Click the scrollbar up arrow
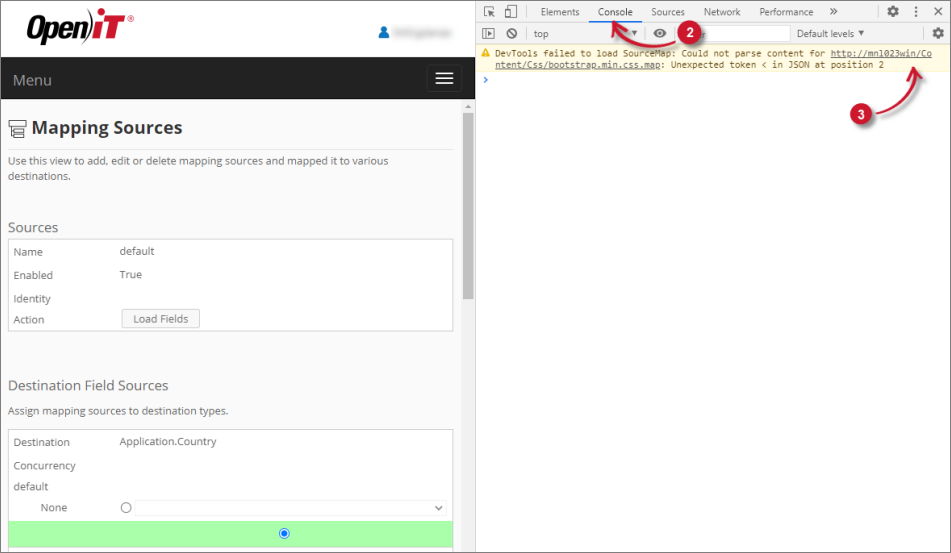The image size is (951, 553). point(468,107)
